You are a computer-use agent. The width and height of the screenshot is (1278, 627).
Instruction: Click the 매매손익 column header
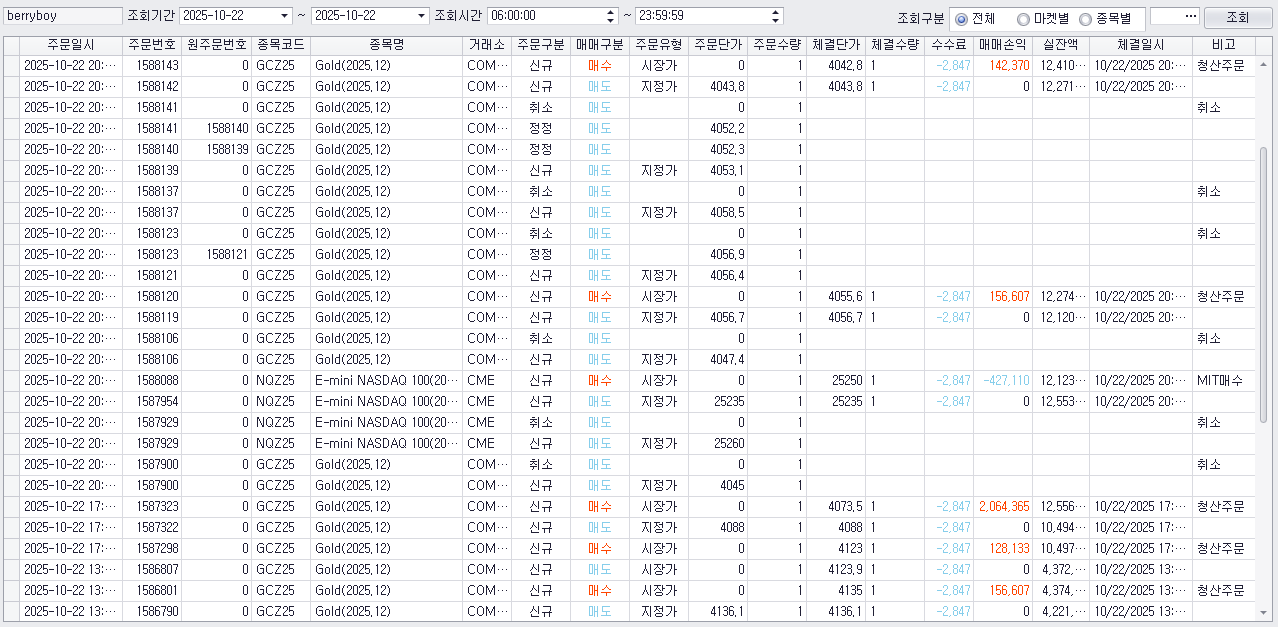pos(1003,45)
